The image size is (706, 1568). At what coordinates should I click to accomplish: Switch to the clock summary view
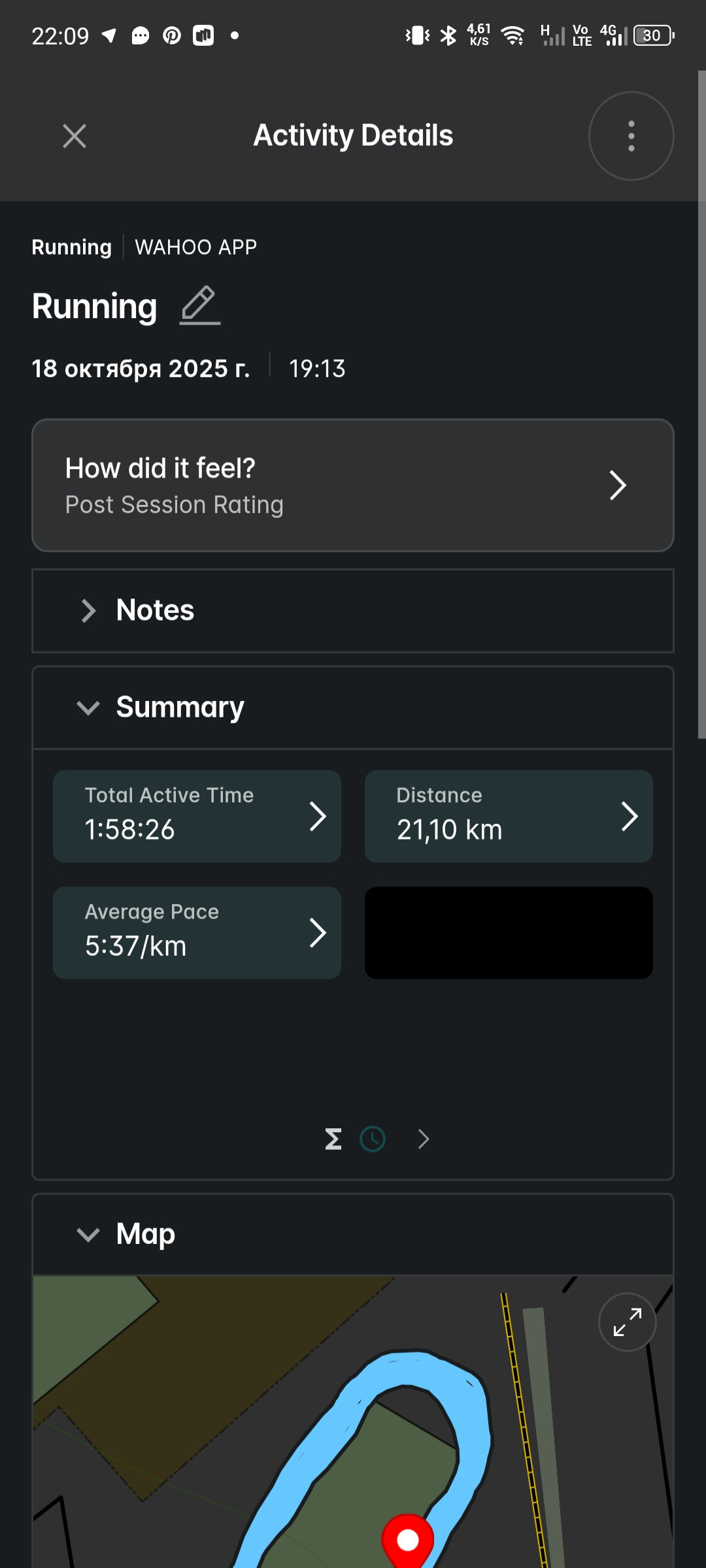tap(373, 1139)
